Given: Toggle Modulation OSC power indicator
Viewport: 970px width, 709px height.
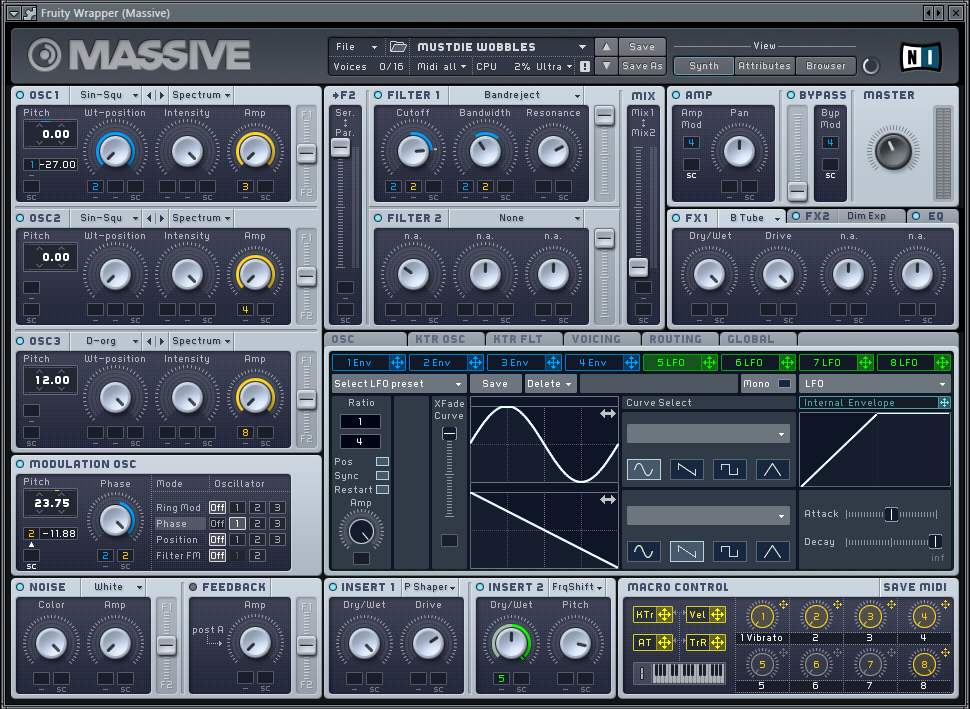Looking at the screenshot, I should tap(20, 464).
